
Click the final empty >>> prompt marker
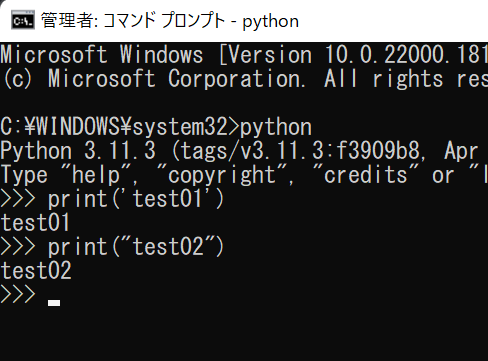(x=18, y=295)
